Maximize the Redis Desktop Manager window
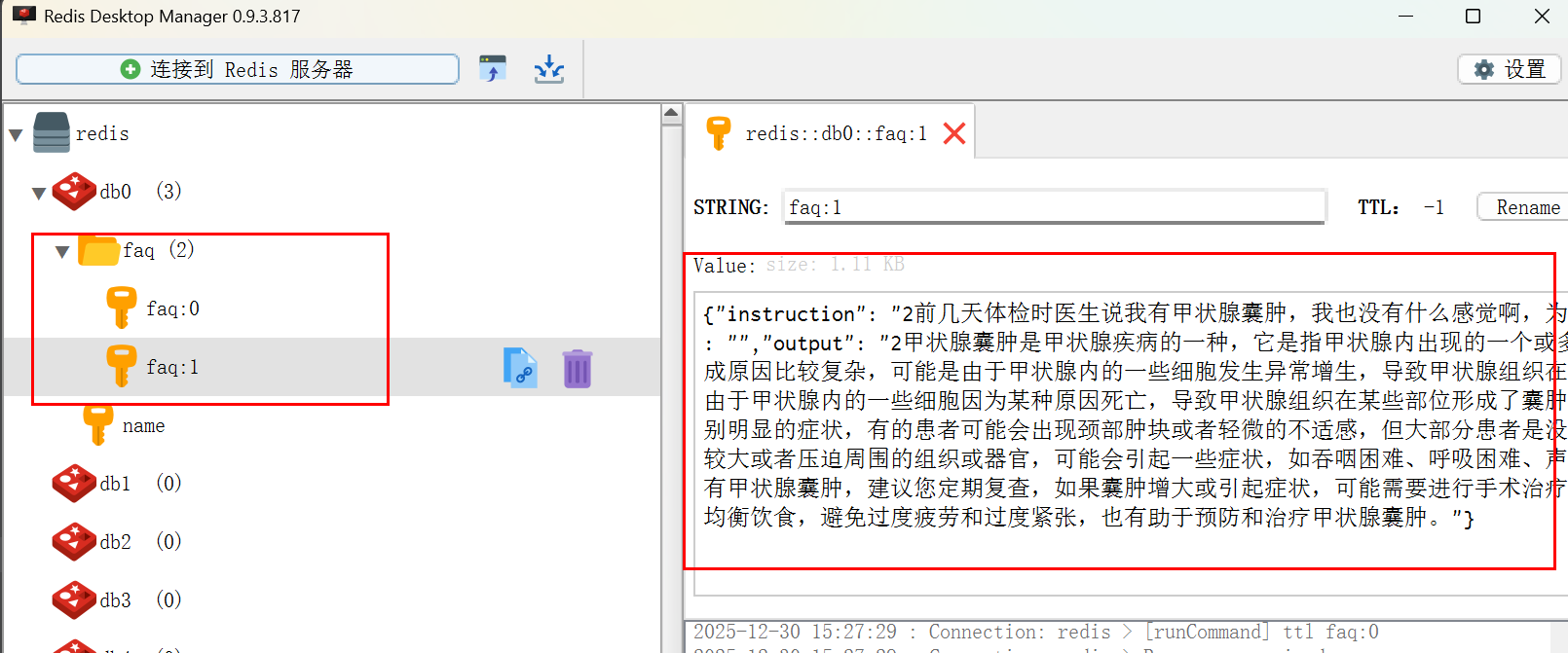The height and width of the screenshot is (653, 1568). (x=1474, y=17)
